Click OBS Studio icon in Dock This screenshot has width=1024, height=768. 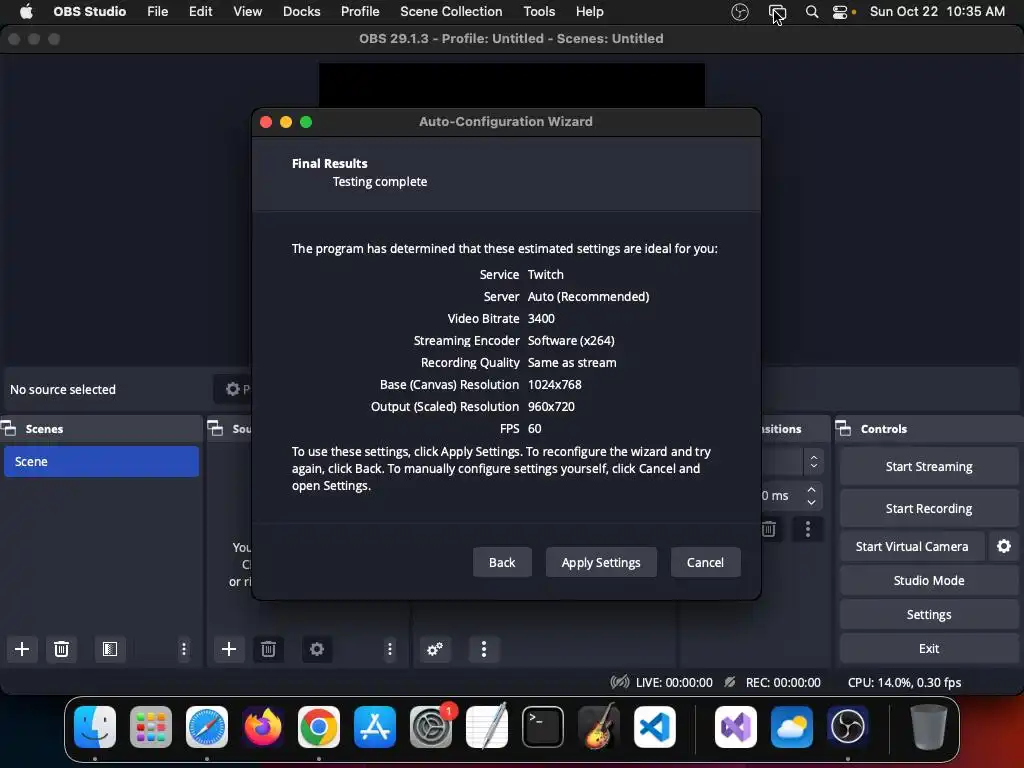[848, 726]
